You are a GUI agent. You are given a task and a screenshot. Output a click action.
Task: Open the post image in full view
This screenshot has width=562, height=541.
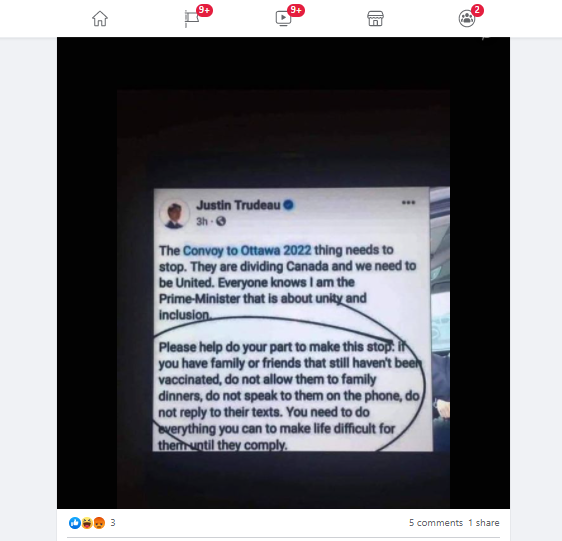[283, 273]
